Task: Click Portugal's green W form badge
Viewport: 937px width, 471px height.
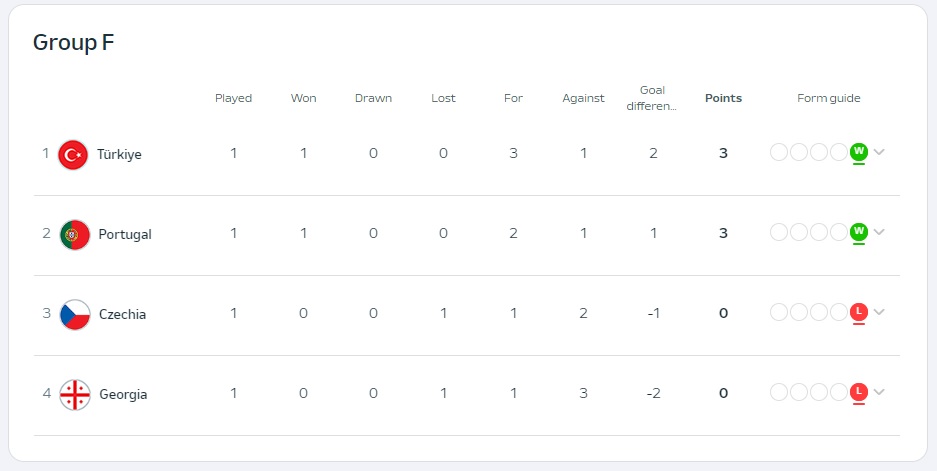Action: (859, 232)
